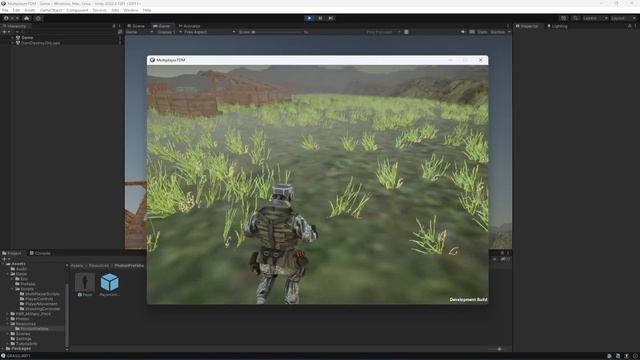Toggle the Stats button
The image size is (640, 360).
click(482, 32)
